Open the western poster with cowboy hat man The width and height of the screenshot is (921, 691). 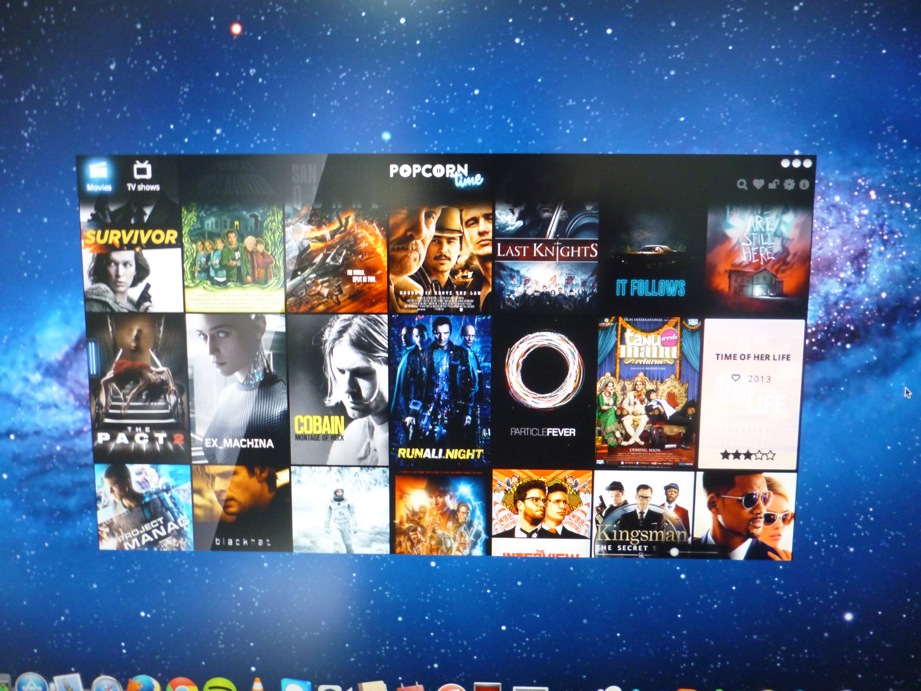tap(440, 257)
